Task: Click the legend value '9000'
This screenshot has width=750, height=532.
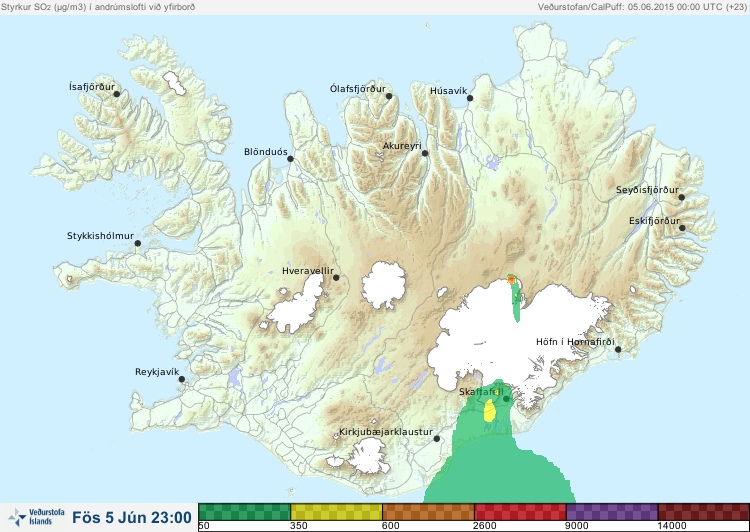Action: click(x=577, y=526)
